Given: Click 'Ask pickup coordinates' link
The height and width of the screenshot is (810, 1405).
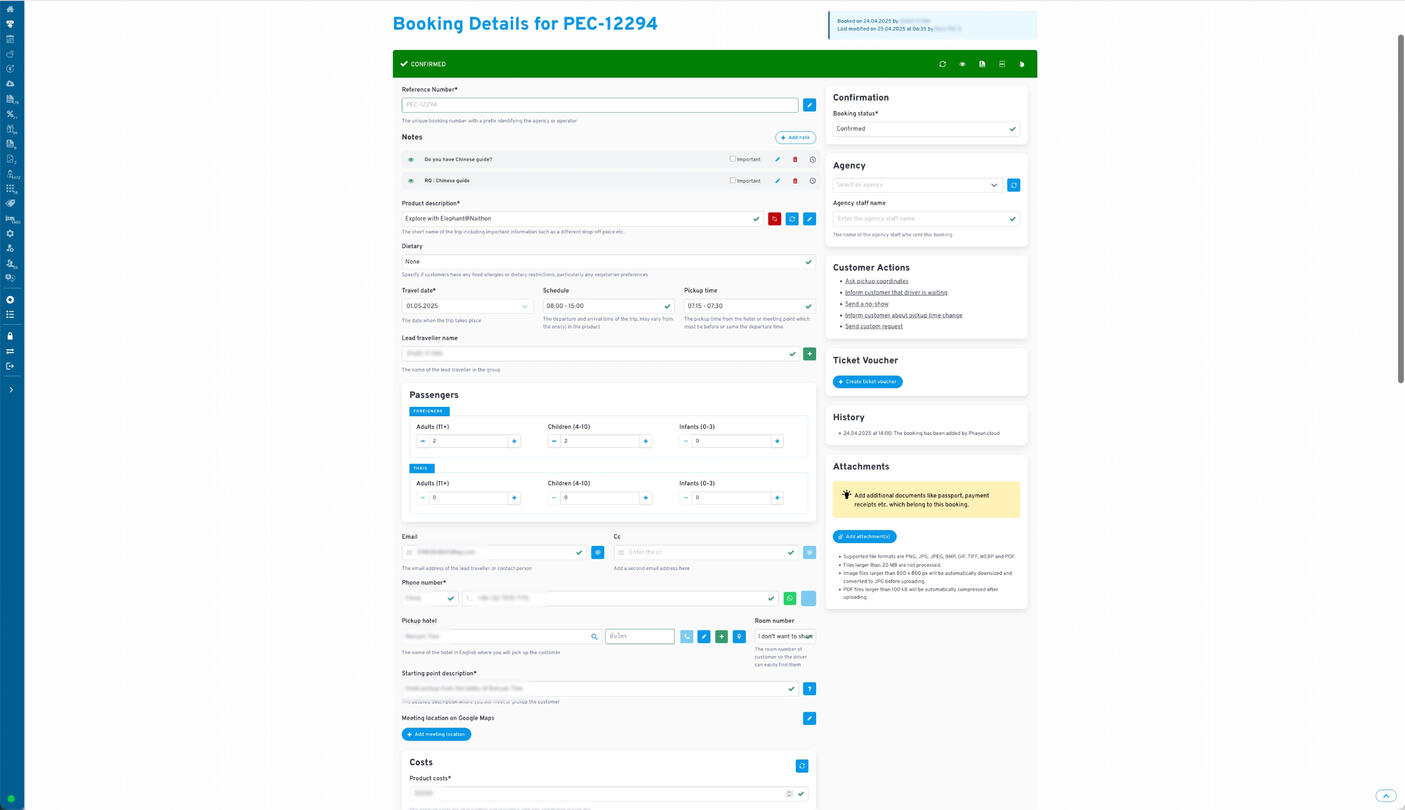Looking at the screenshot, I should (876, 281).
